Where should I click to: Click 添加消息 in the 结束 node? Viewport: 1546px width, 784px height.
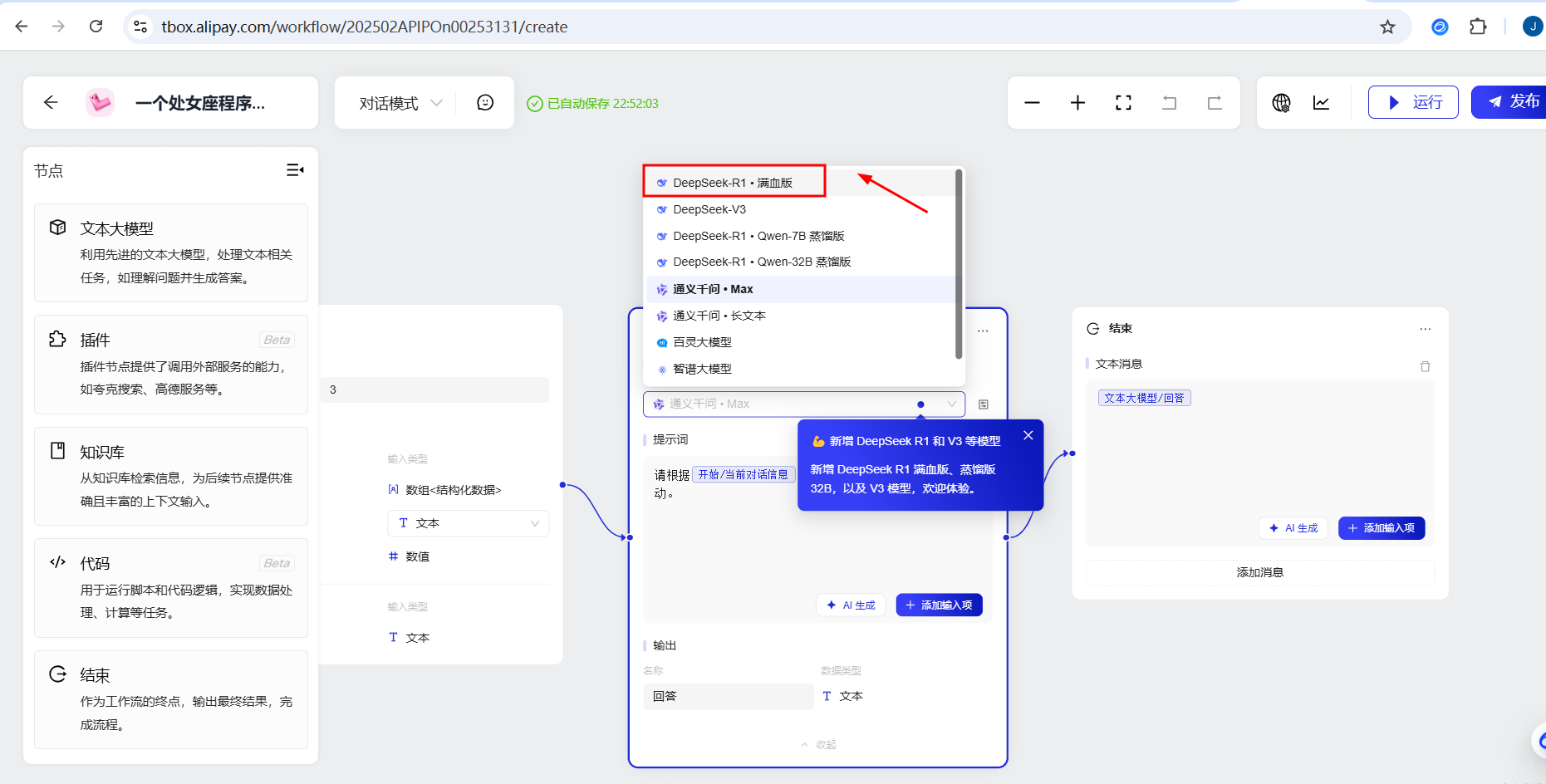(1259, 572)
